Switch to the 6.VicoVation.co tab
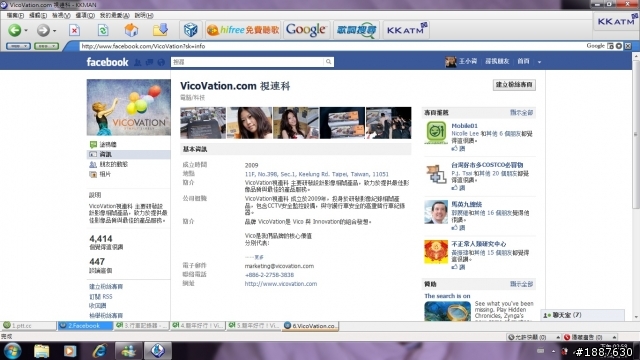Image resolution: width=640 pixels, height=360 pixels. [x=310, y=326]
